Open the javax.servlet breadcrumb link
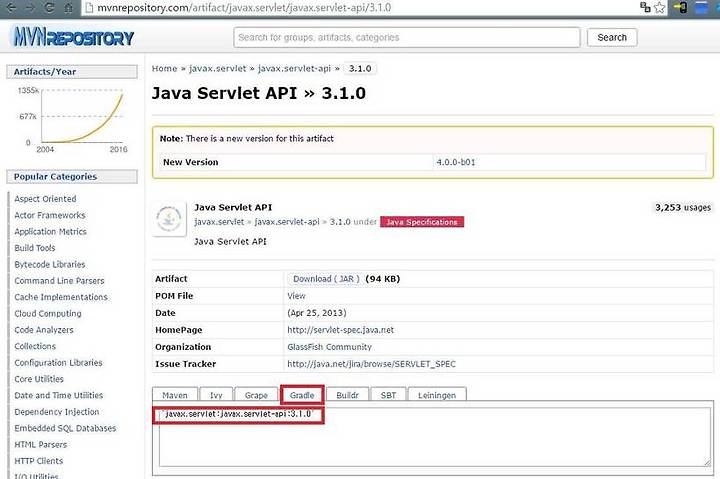This screenshot has width=720, height=479. pyautogui.click(x=218, y=68)
